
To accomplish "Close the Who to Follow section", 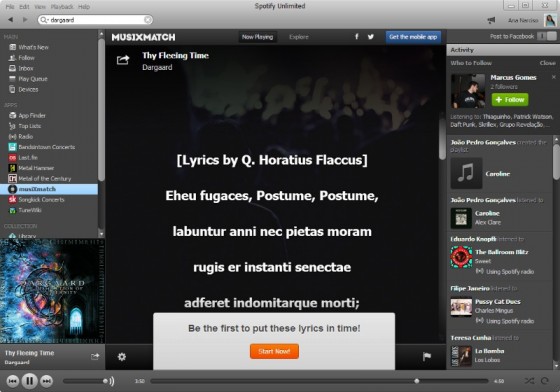I will (x=548, y=63).
